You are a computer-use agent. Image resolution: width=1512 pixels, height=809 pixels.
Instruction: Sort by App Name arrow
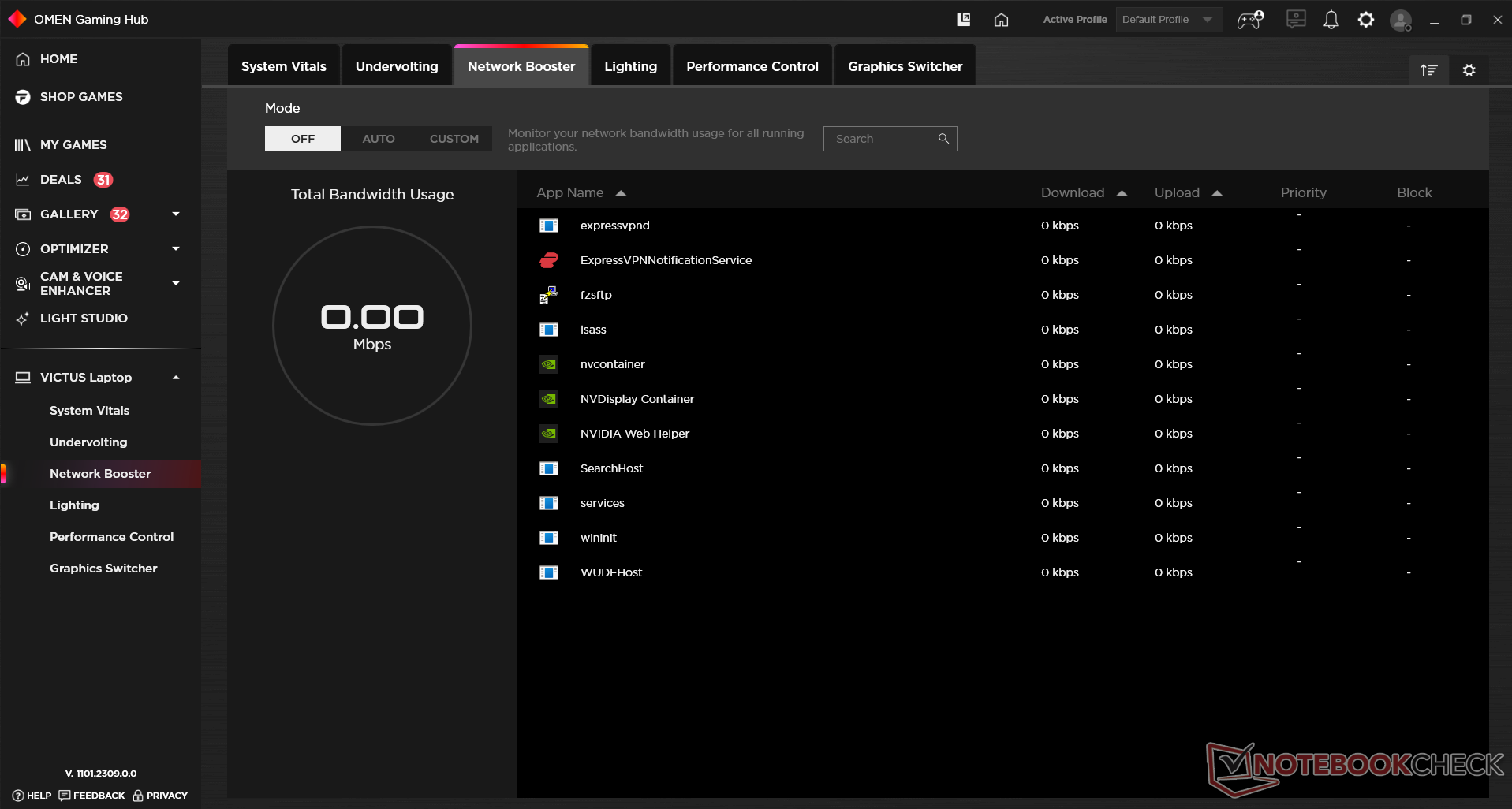(x=621, y=193)
